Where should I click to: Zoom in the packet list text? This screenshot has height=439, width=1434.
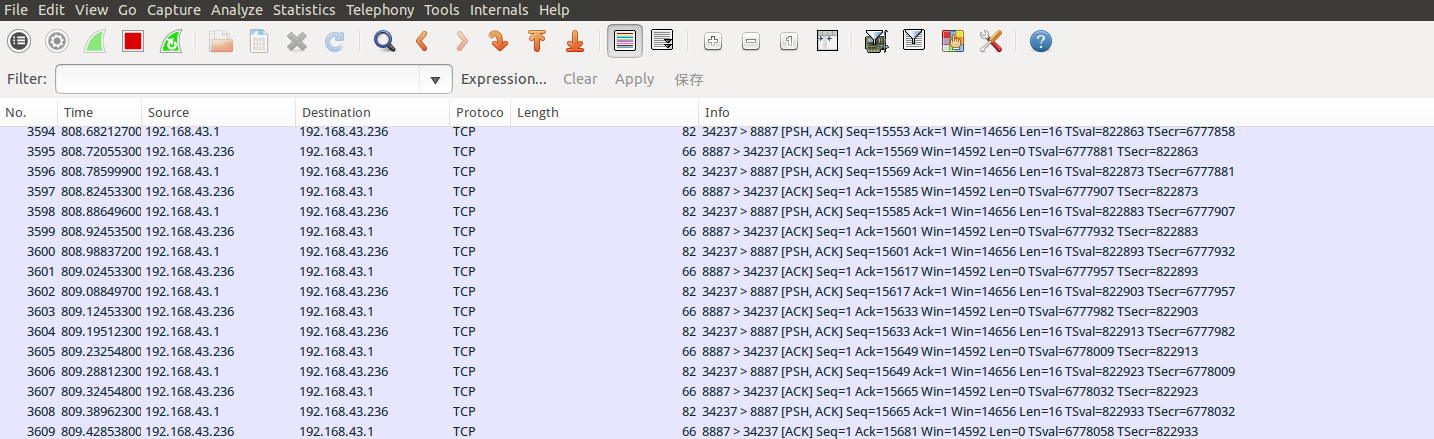[x=712, y=41]
